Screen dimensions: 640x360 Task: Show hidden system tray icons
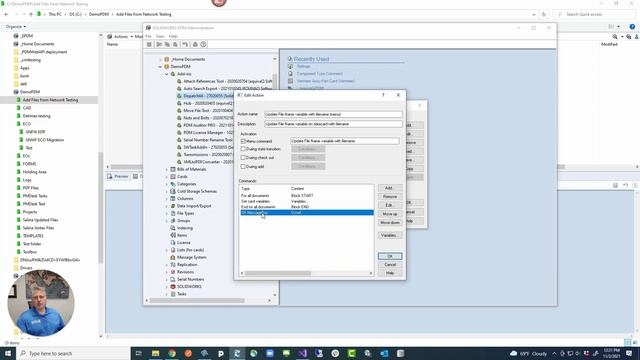[x=554, y=353]
